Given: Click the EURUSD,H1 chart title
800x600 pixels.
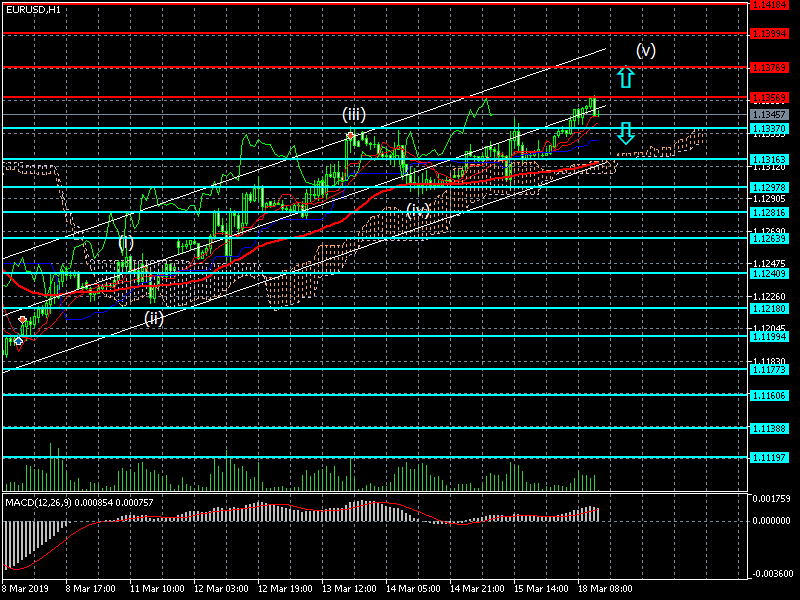Looking at the screenshot, I should [33, 10].
